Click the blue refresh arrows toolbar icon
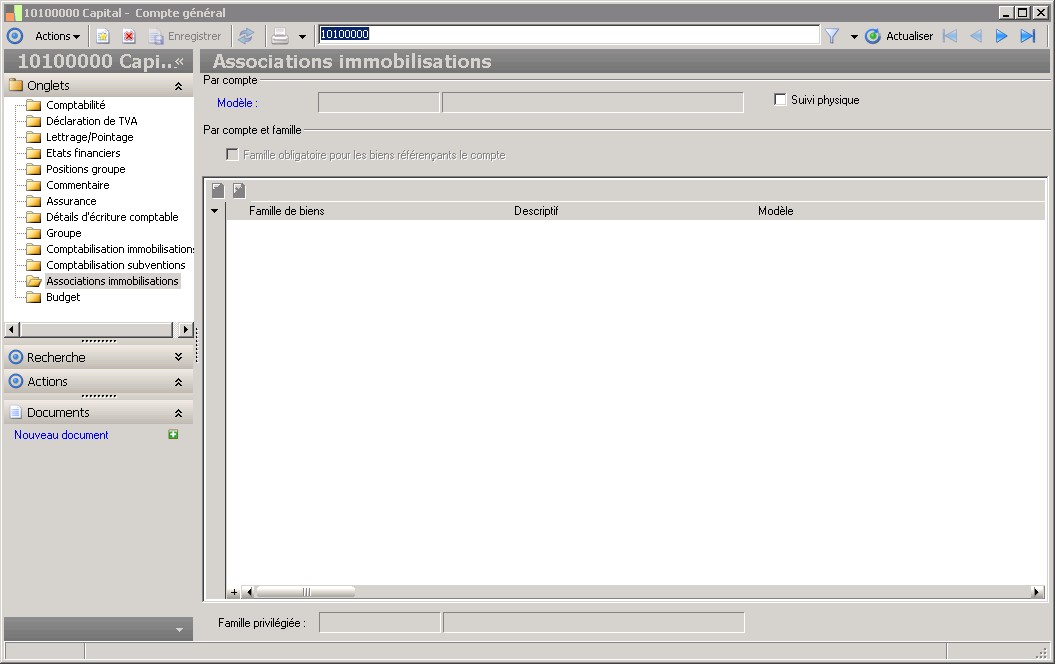The image size is (1055, 664). tap(246, 36)
